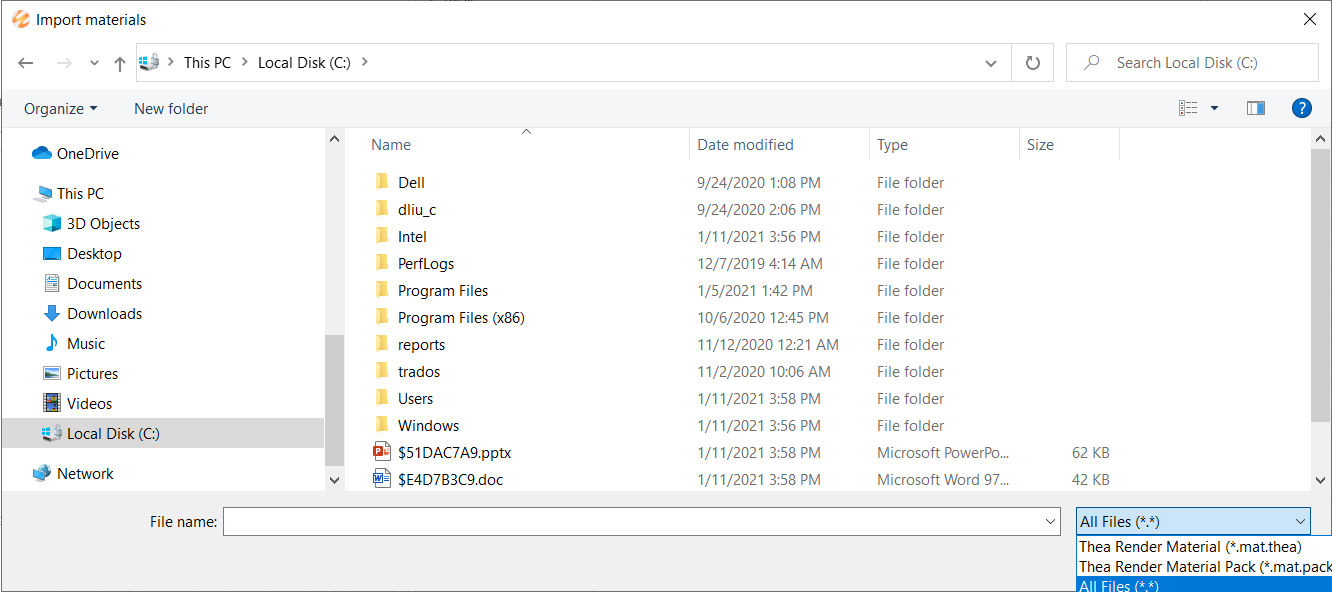Open the Recent locations dropdown arrow
1332x592 pixels.
click(x=94, y=63)
